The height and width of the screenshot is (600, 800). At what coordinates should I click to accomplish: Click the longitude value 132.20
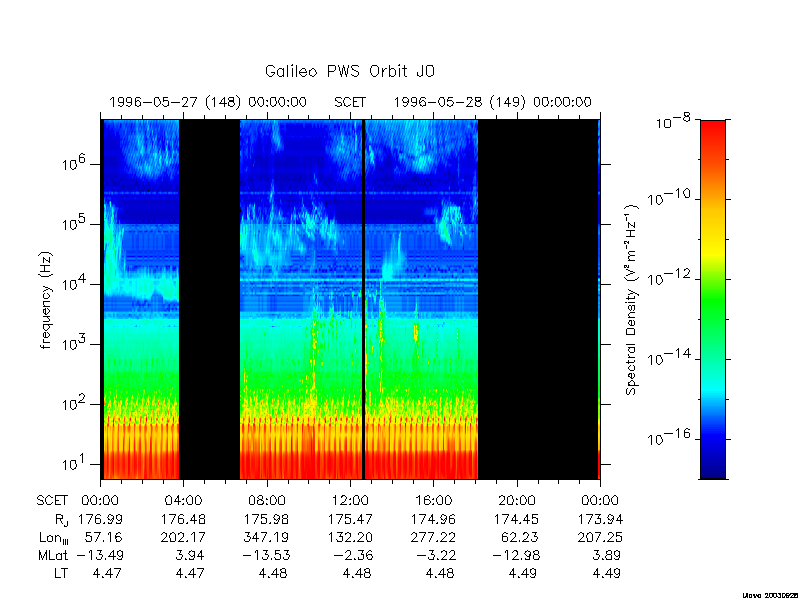click(x=350, y=537)
